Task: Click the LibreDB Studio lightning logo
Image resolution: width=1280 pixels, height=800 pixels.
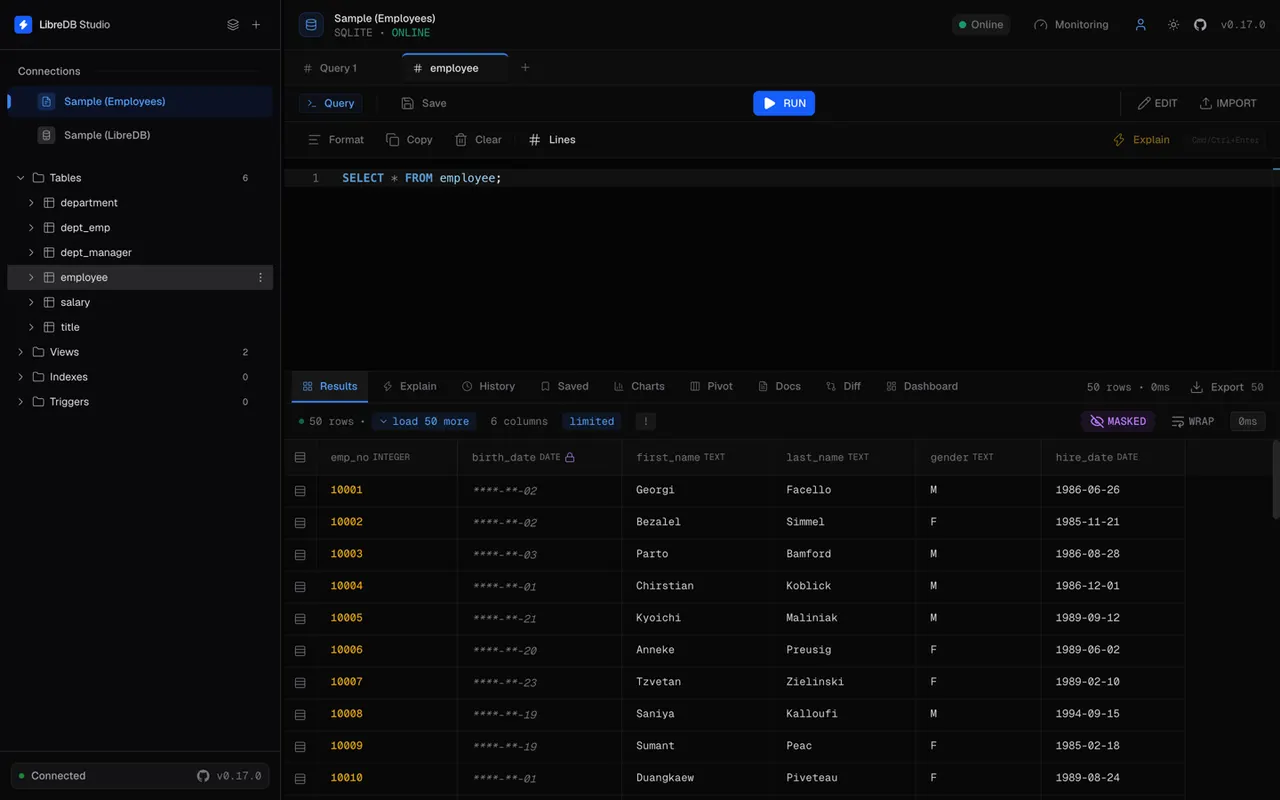Action: point(23,25)
